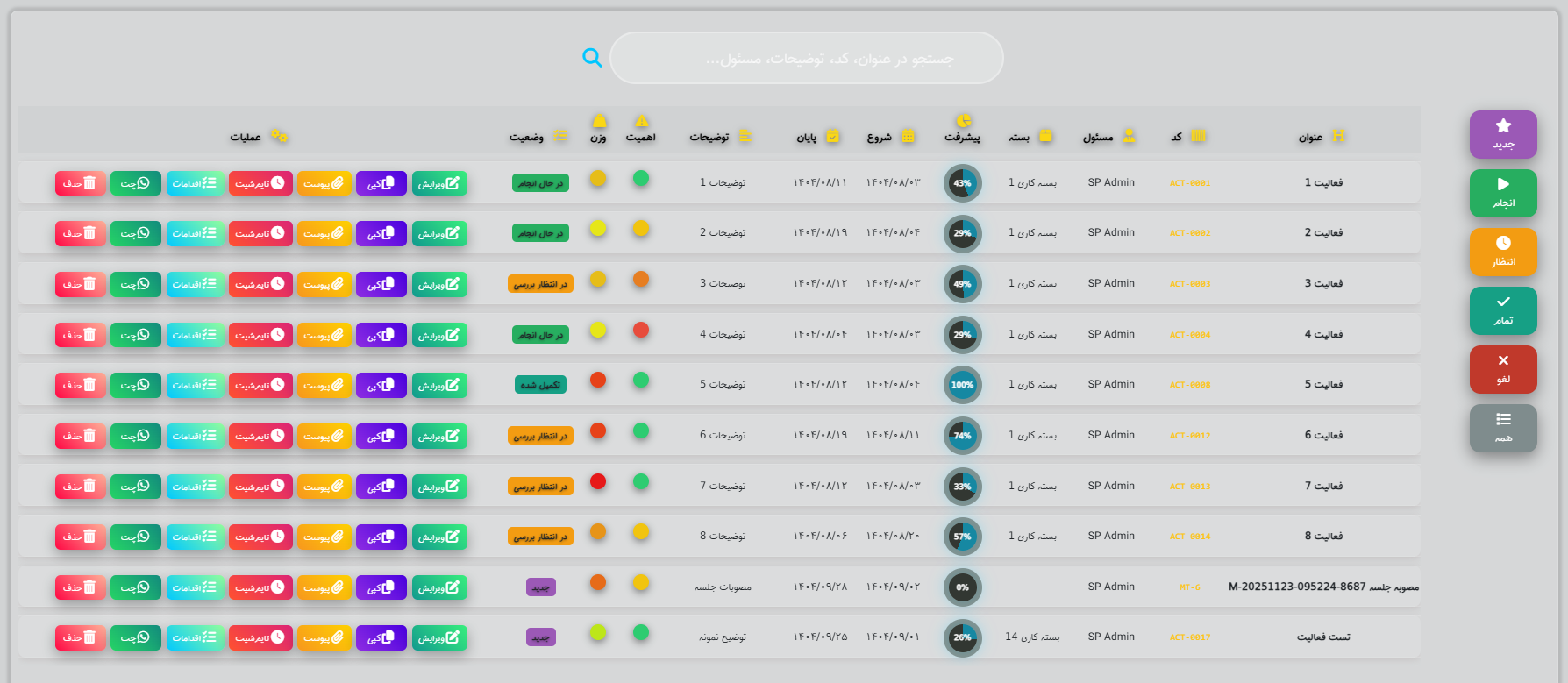This screenshot has height=683, width=1568.
Task: Show all activities with همه list button
Action: [x=1503, y=428]
